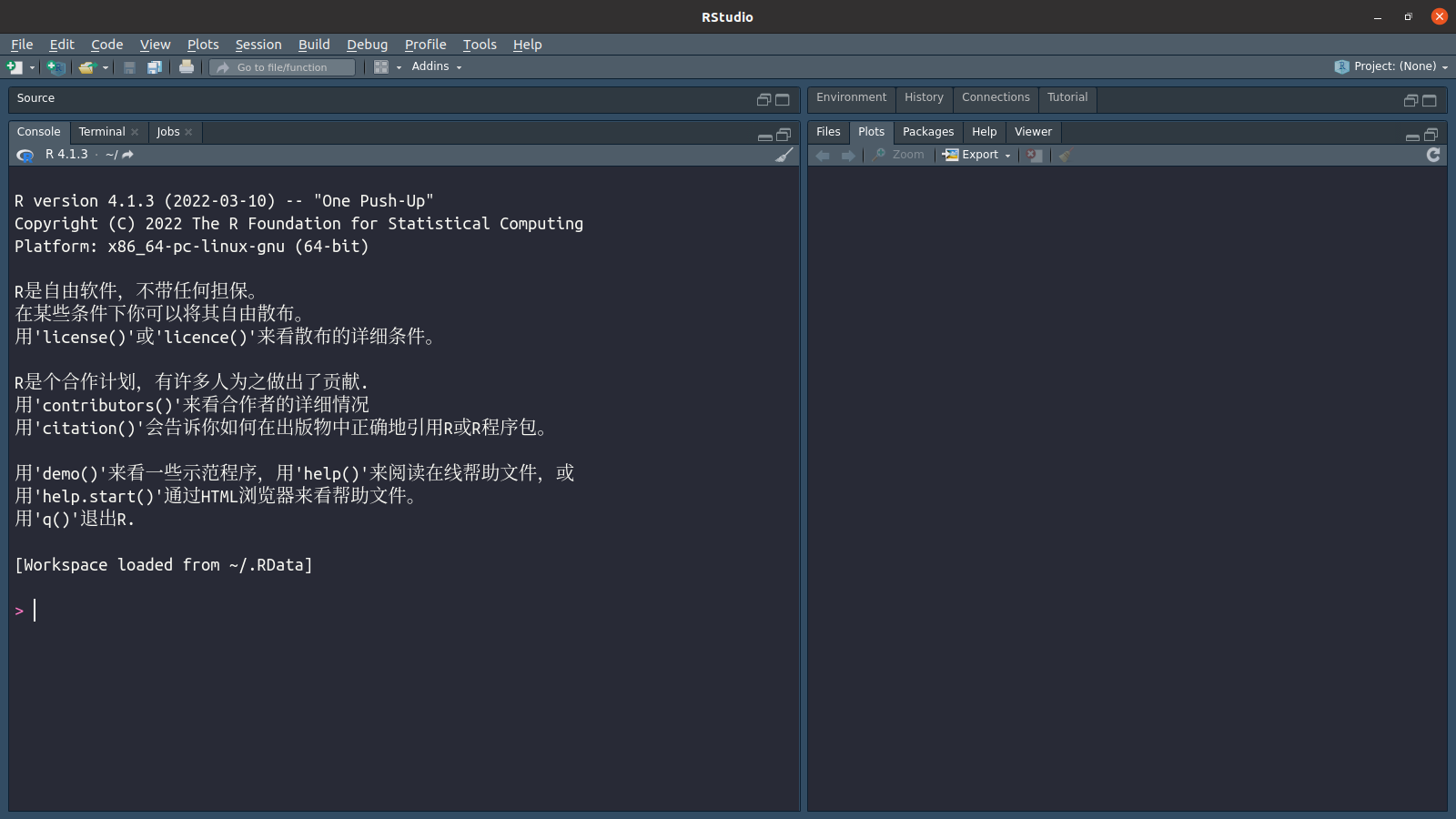Clear console with the broom icon
Viewport: 1456px width, 819px height.
pos(784,155)
